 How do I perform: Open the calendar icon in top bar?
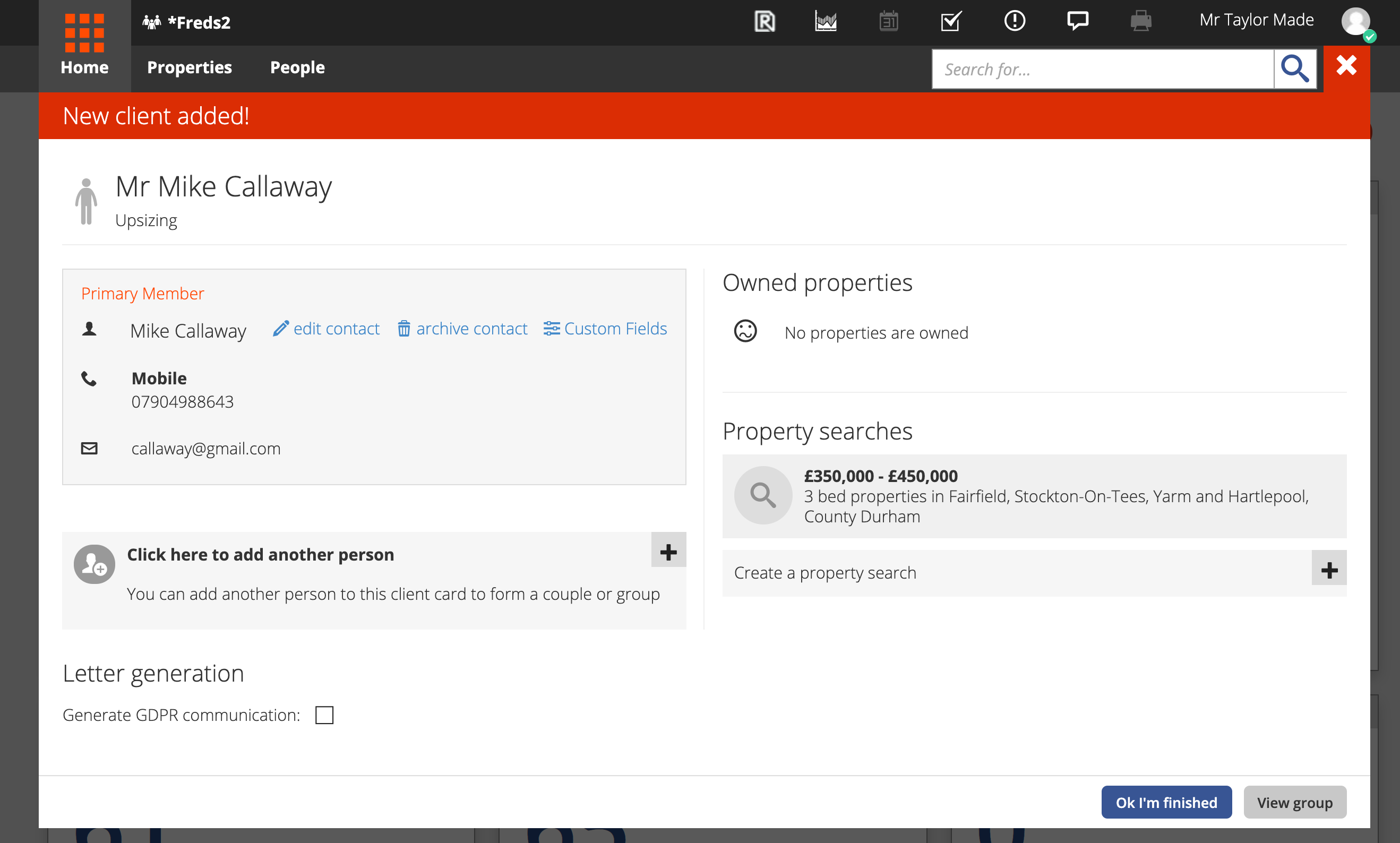click(x=888, y=22)
